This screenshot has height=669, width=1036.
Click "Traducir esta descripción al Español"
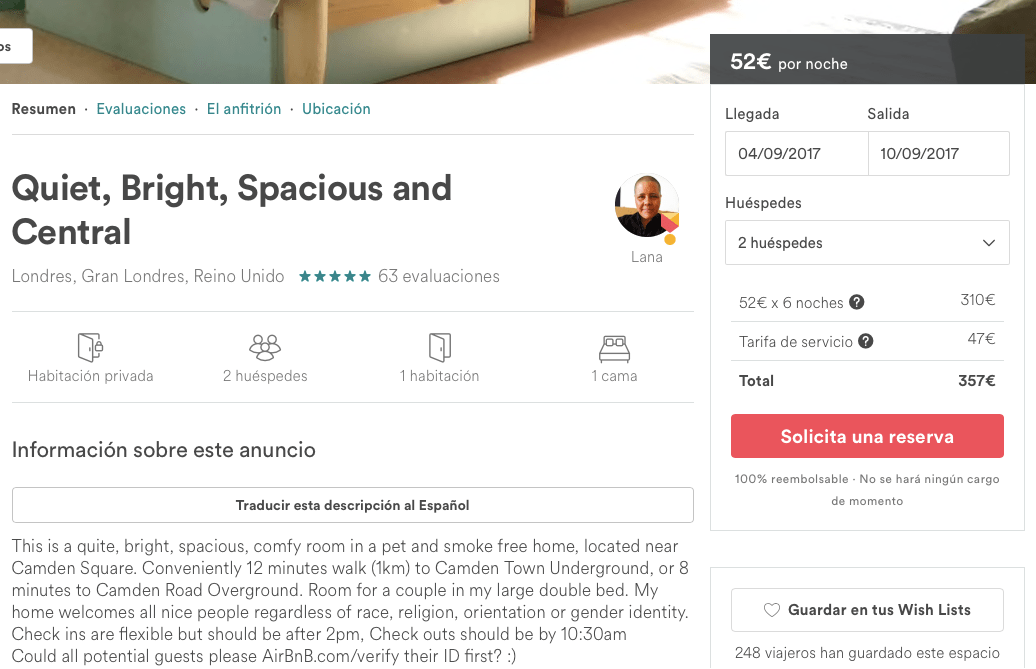tap(352, 505)
